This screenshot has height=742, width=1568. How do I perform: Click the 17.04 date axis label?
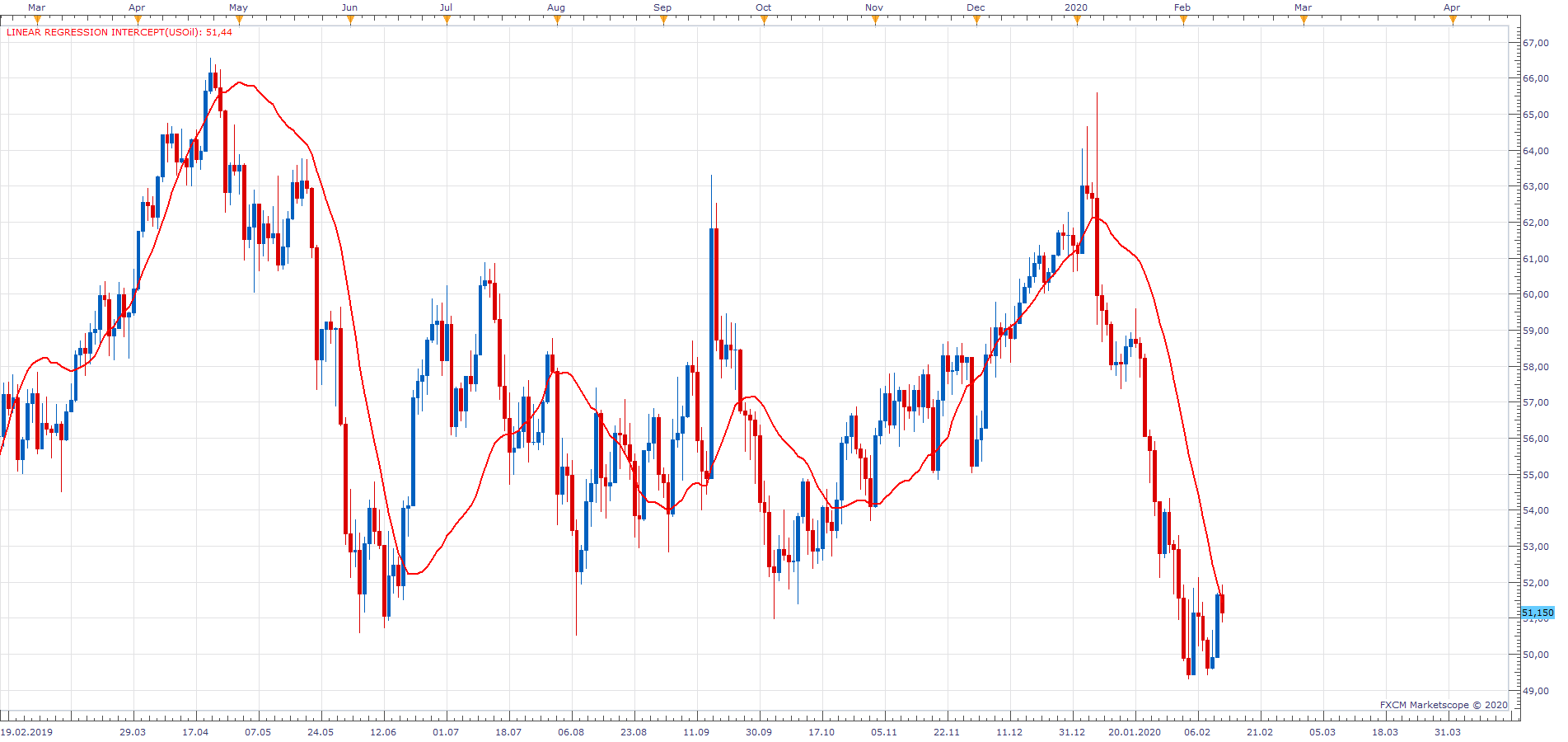point(195,732)
